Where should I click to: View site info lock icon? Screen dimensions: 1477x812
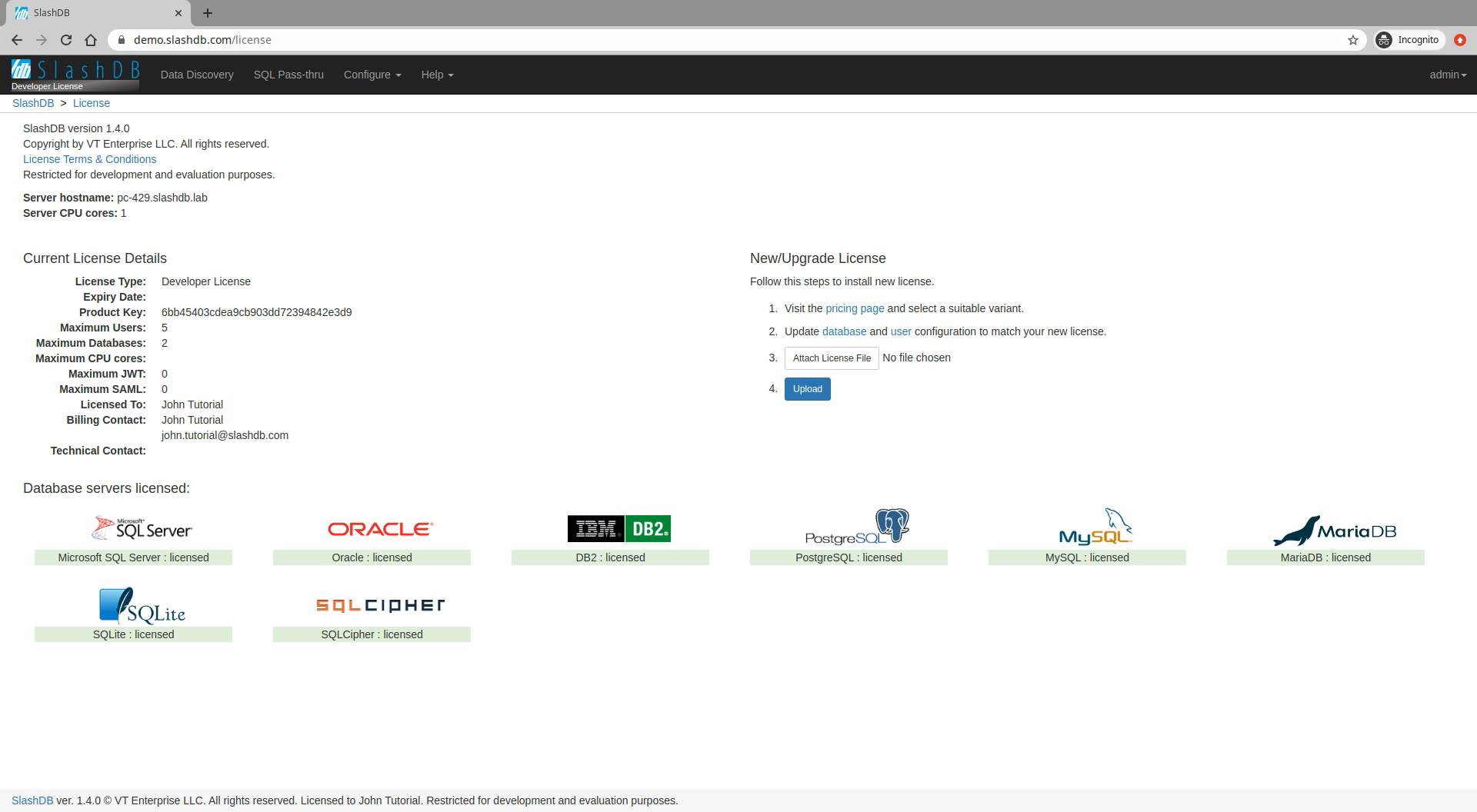click(121, 40)
